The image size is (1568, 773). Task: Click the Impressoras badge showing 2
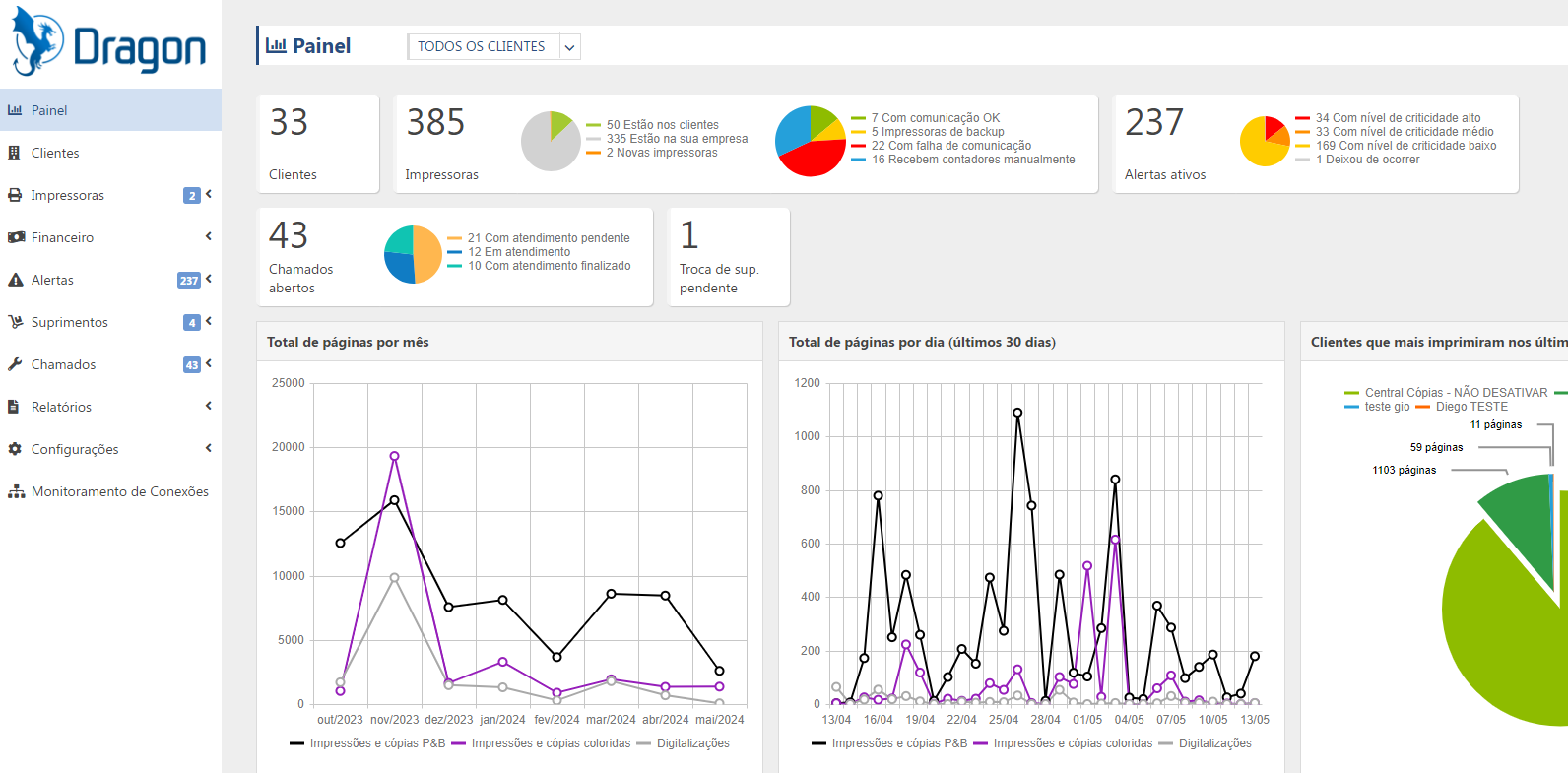[x=192, y=195]
